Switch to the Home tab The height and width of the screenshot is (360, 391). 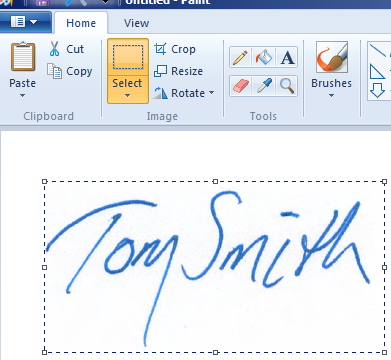pyautogui.click(x=81, y=23)
